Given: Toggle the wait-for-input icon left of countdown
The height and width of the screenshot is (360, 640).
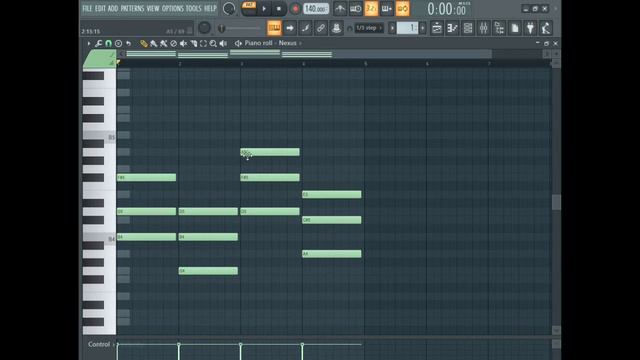Looking at the screenshot, I should 340,9.
